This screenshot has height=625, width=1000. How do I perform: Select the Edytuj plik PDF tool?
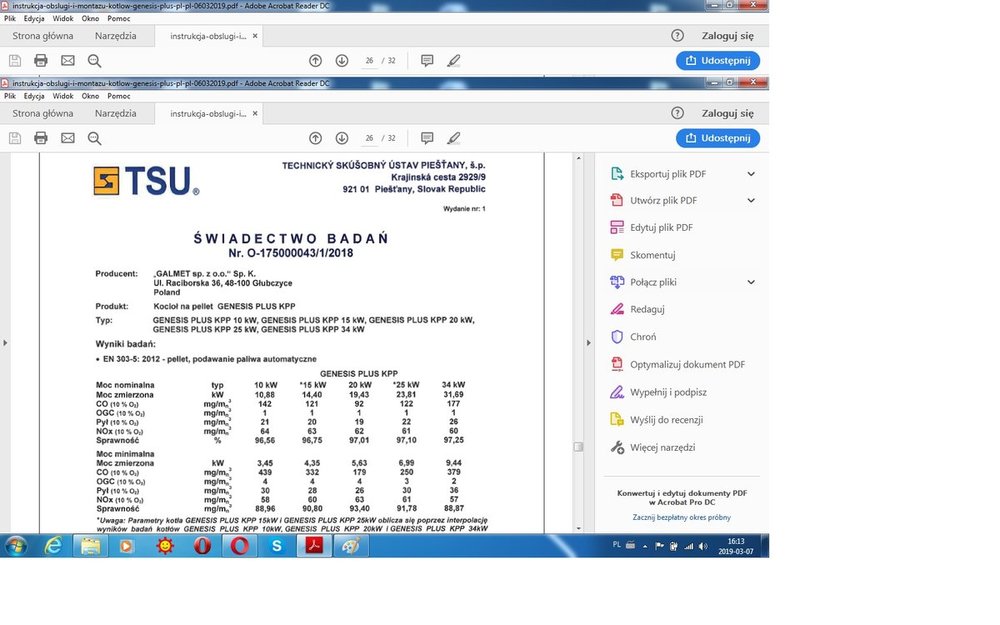pos(661,228)
